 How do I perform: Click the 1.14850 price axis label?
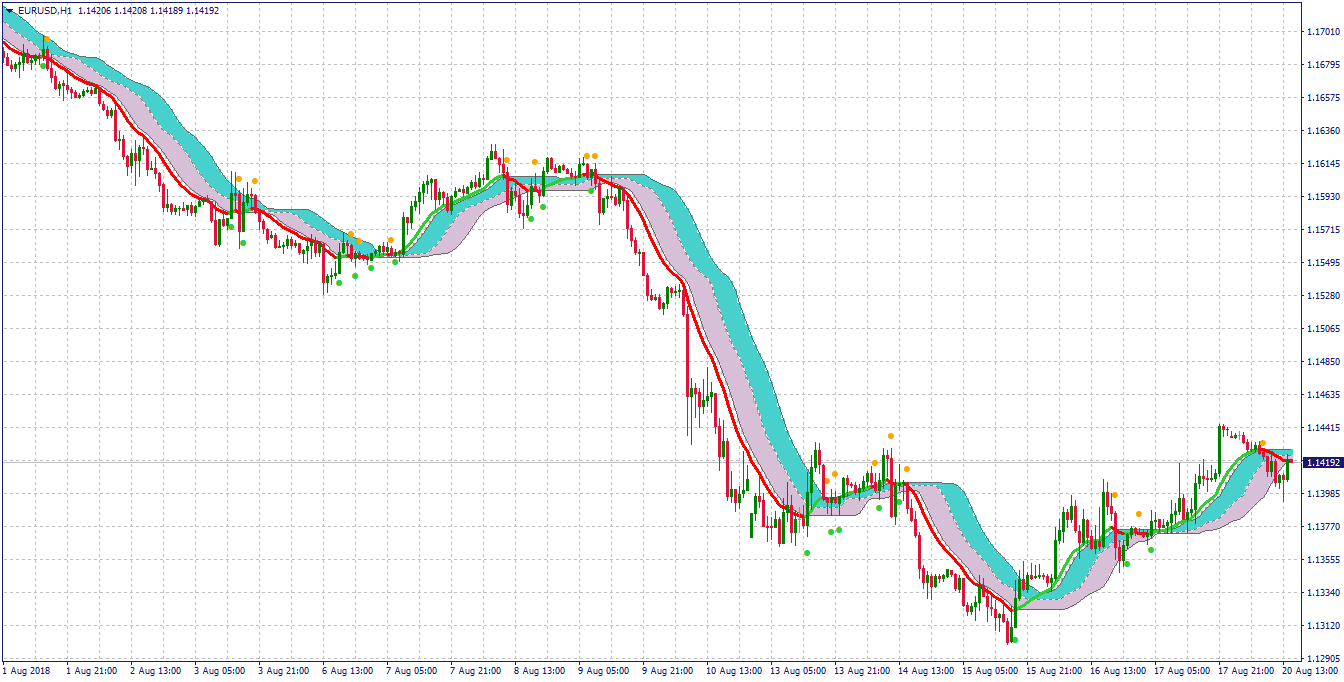click(x=1323, y=362)
